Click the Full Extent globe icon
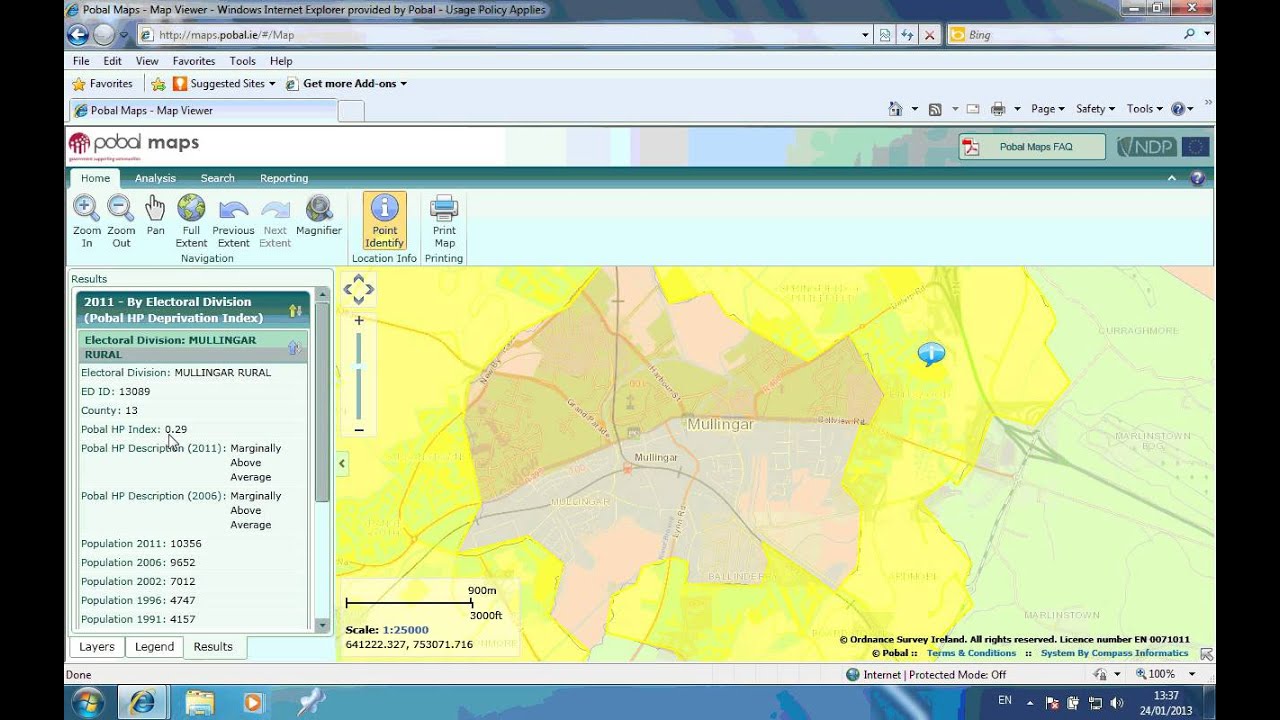This screenshot has width=1280, height=720. (191, 208)
